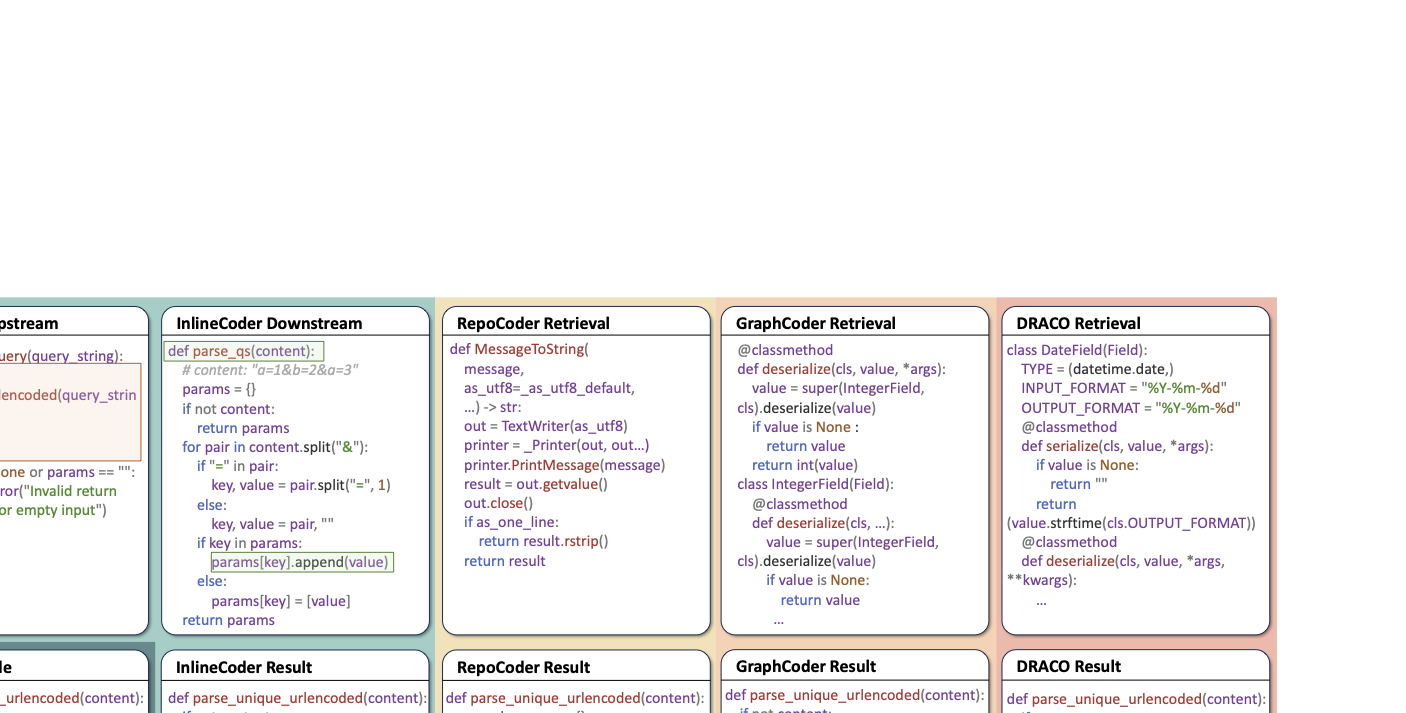Click the highlighted params[key].append(value) box
Viewport: 1406px width, 713px height.
click(x=302, y=562)
